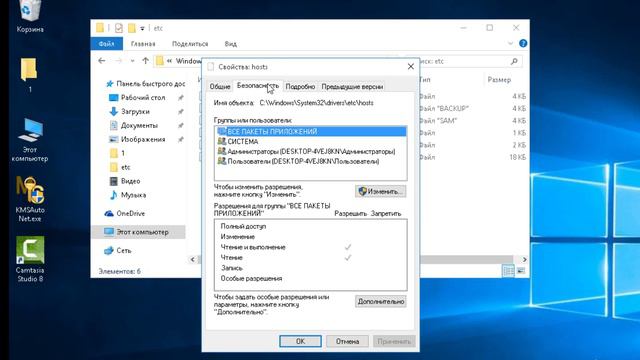The height and width of the screenshot is (360, 640).
Task: Open etc folder in navigation pane
Action: 120,167
